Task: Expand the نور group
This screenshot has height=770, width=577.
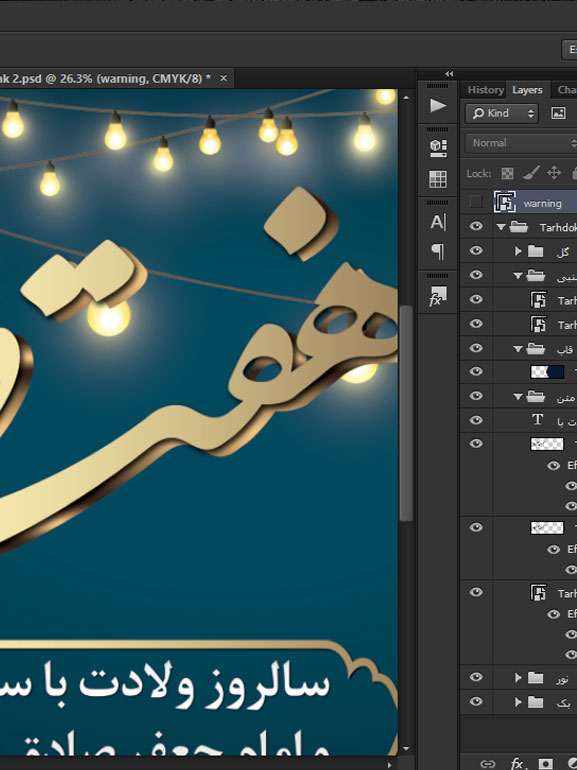Action: point(518,678)
